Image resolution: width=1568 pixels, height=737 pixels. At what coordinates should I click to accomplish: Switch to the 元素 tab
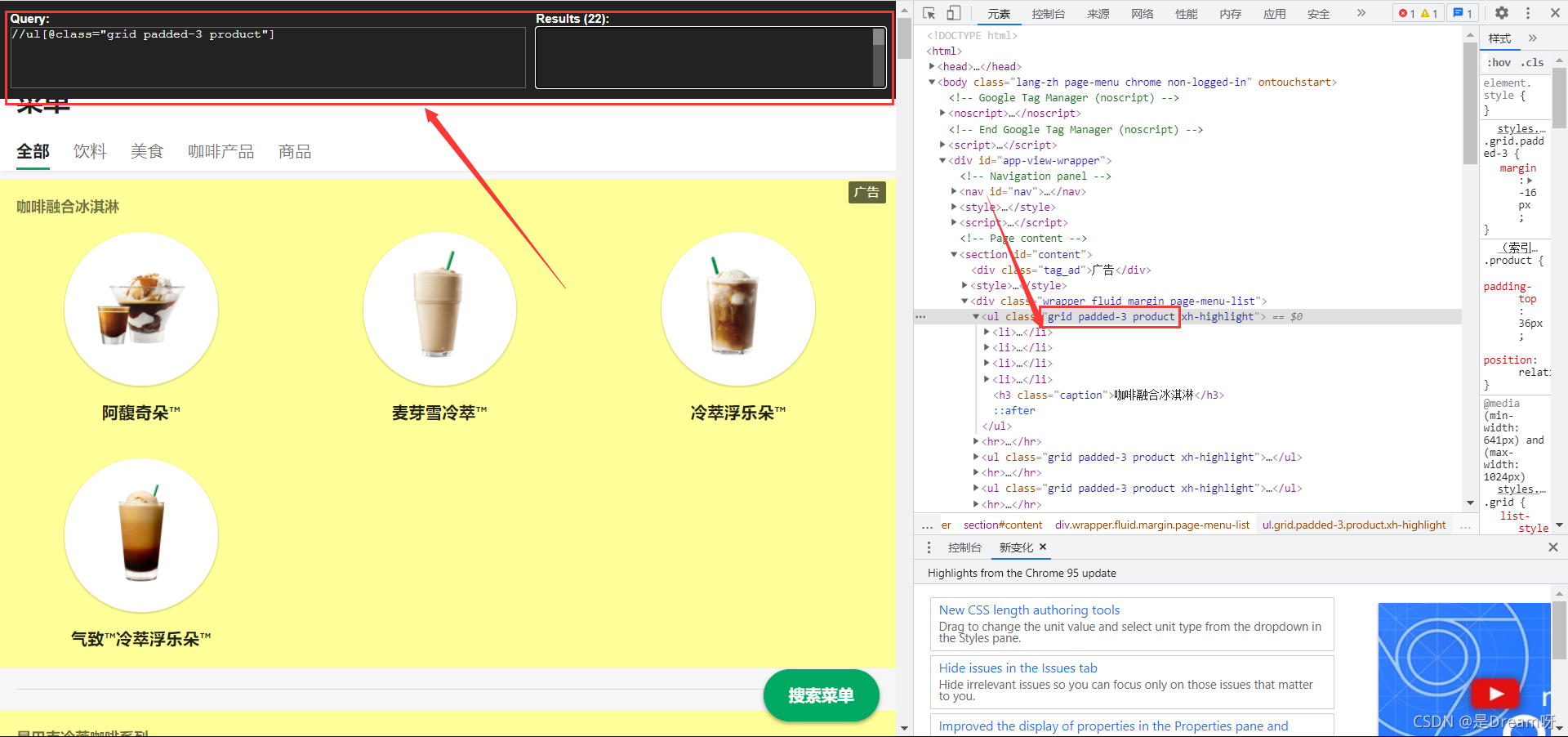(999, 14)
